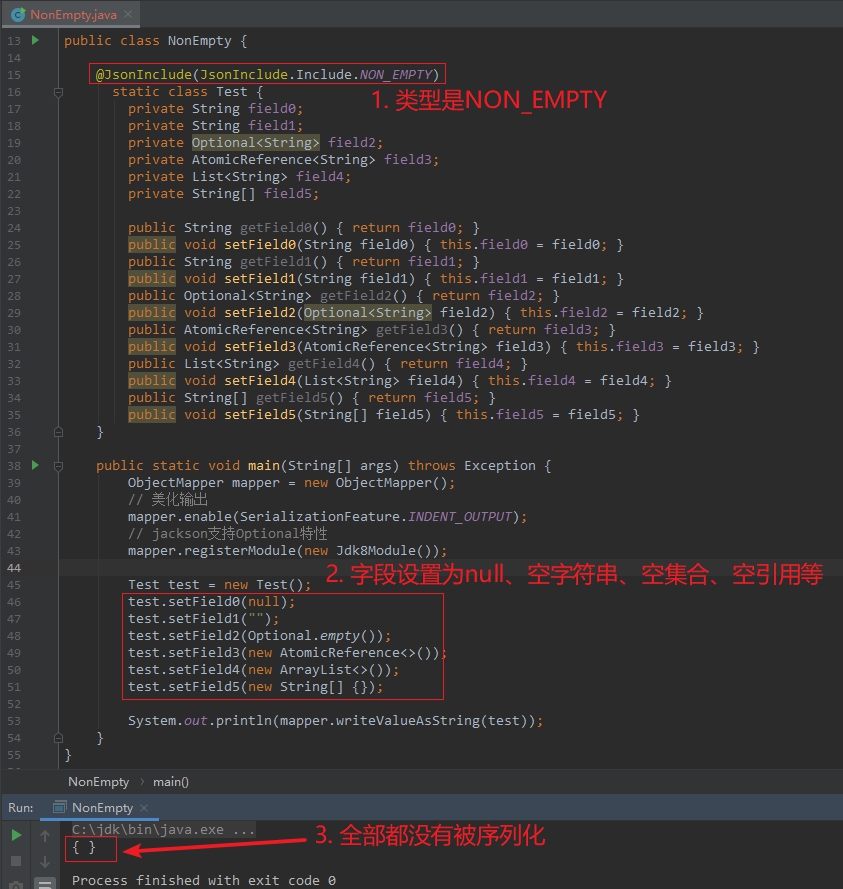
Task: Click NON_EMPTY in the annotation
Action: (396, 74)
